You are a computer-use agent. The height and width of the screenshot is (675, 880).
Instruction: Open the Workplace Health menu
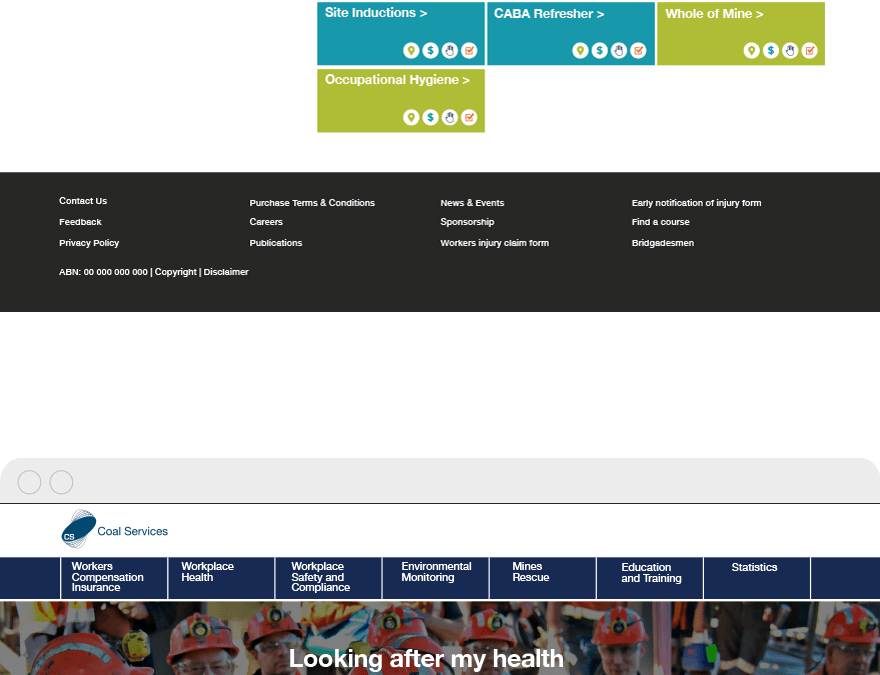(x=221, y=578)
